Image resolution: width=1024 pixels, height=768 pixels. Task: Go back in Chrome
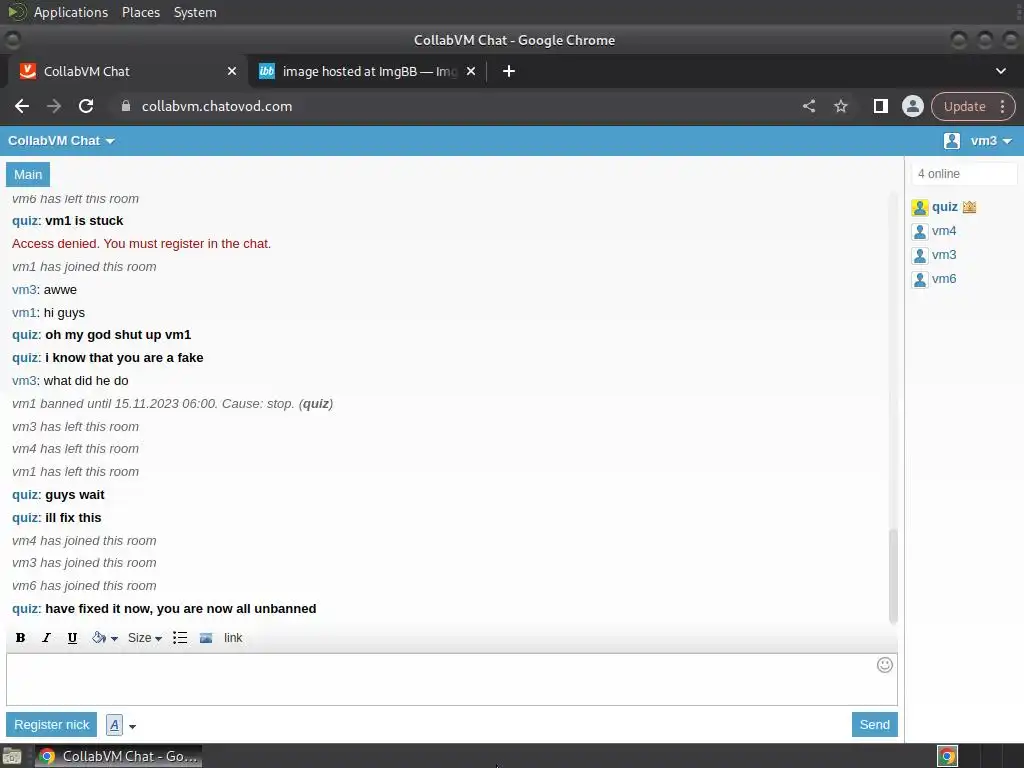(x=22, y=106)
